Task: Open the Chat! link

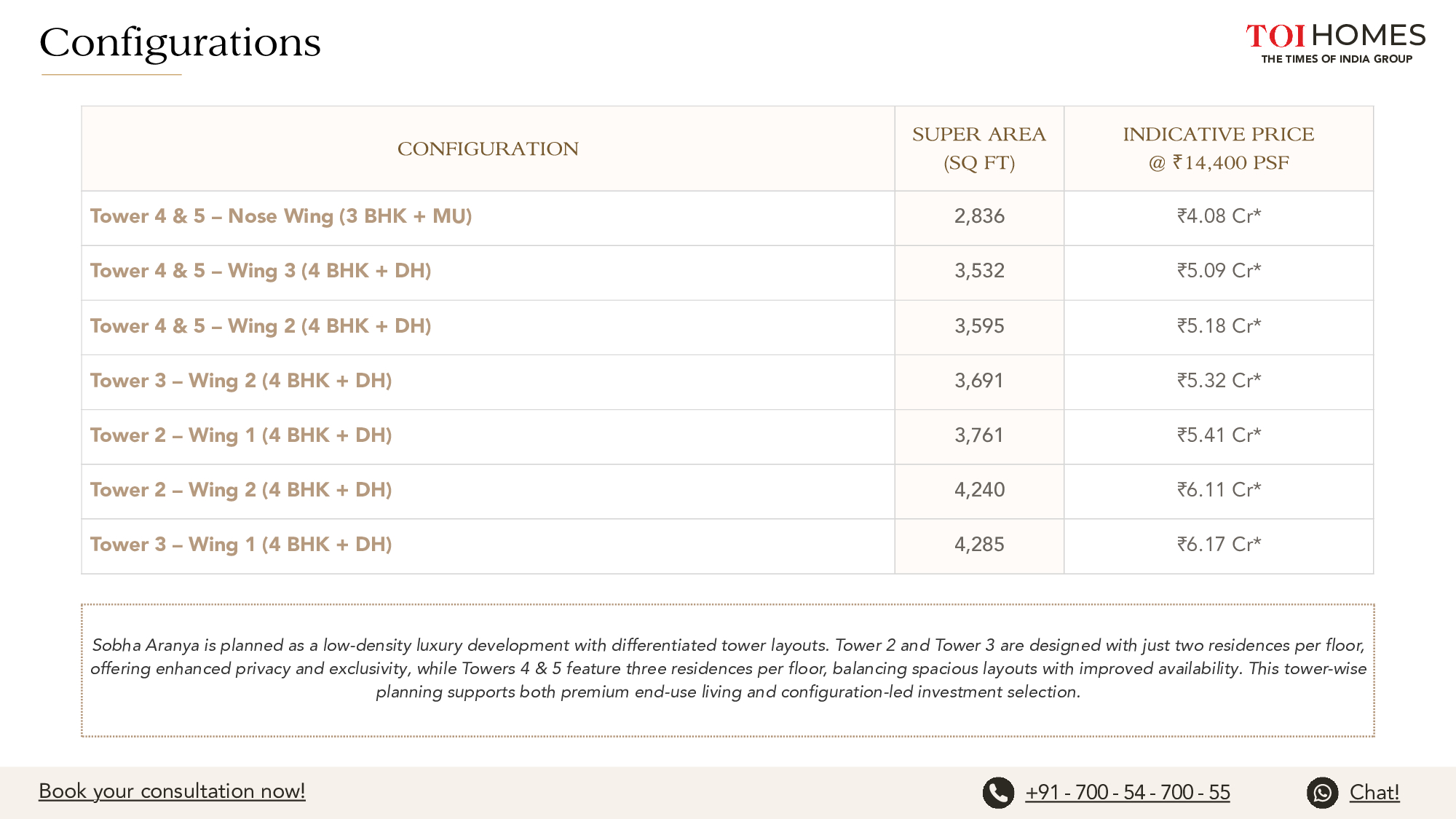Action: 1374,793
